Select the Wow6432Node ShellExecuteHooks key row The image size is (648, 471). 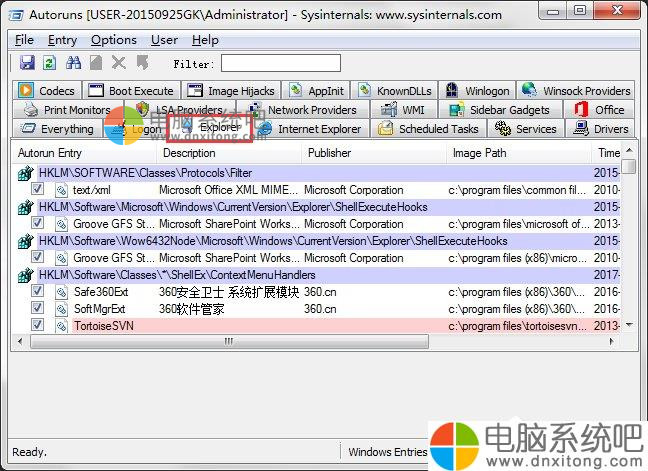click(x=329, y=241)
